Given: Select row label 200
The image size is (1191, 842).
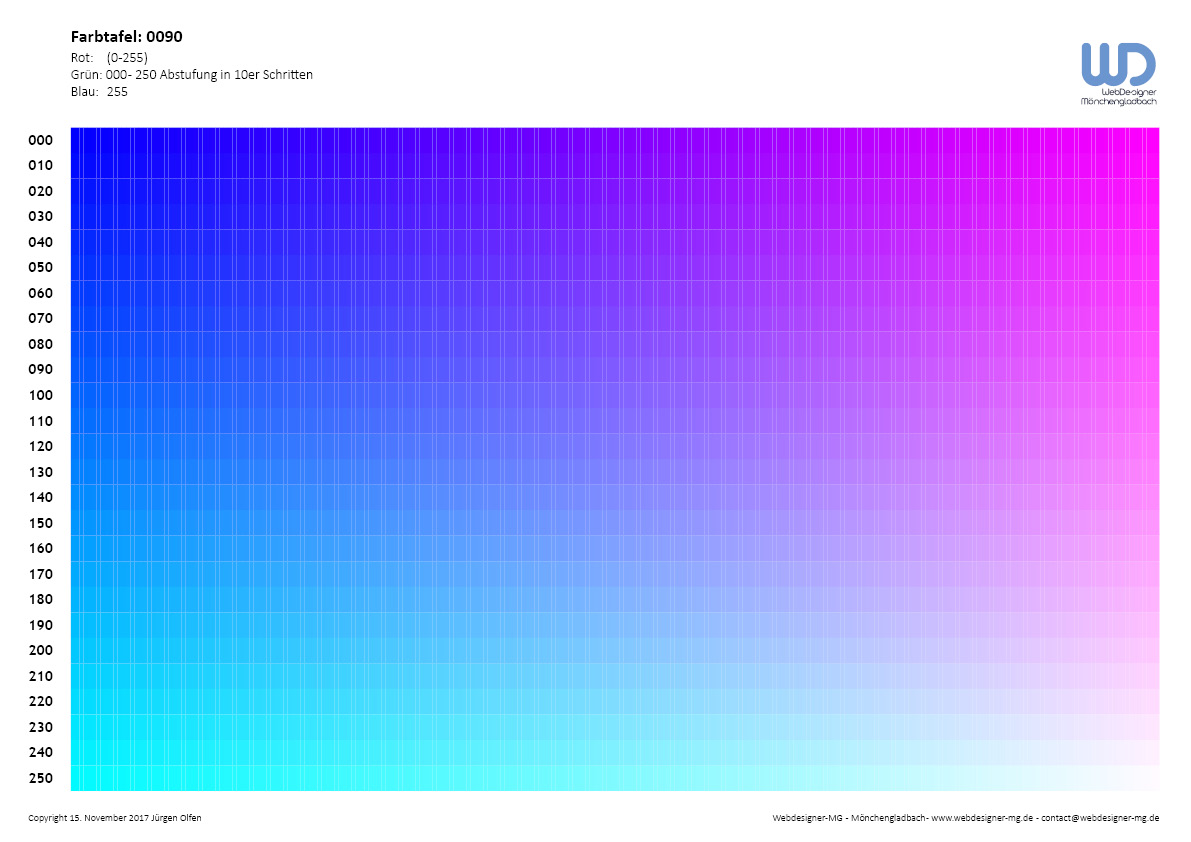Looking at the screenshot, I should click(40, 650).
